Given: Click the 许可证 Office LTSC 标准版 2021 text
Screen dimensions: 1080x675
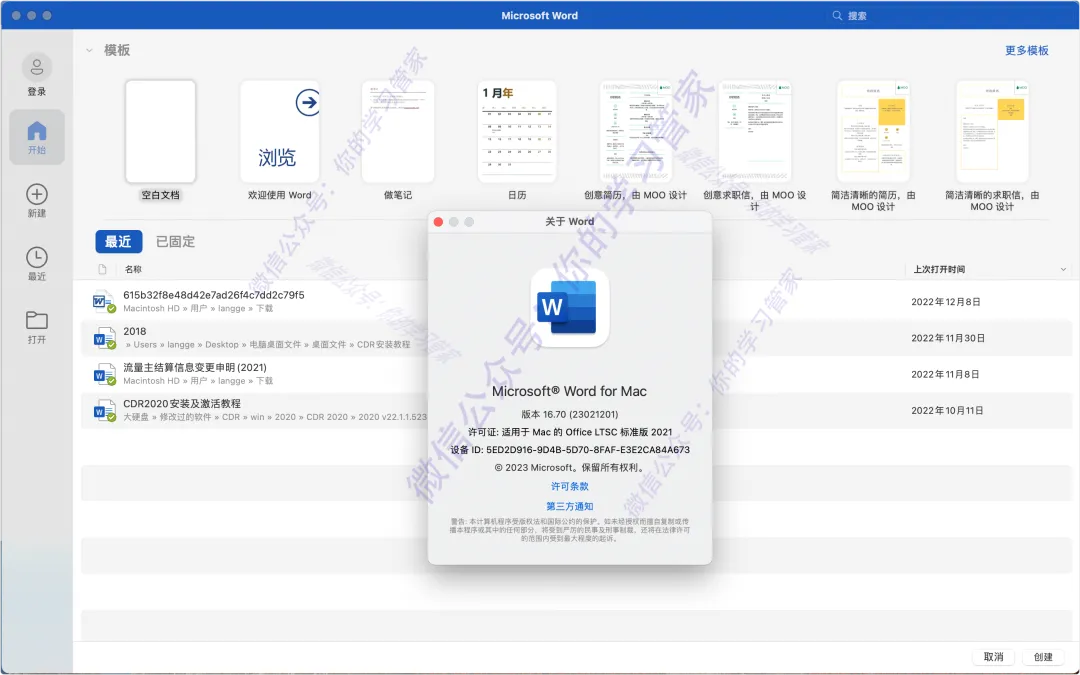Looking at the screenshot, I should pos(570,433).
